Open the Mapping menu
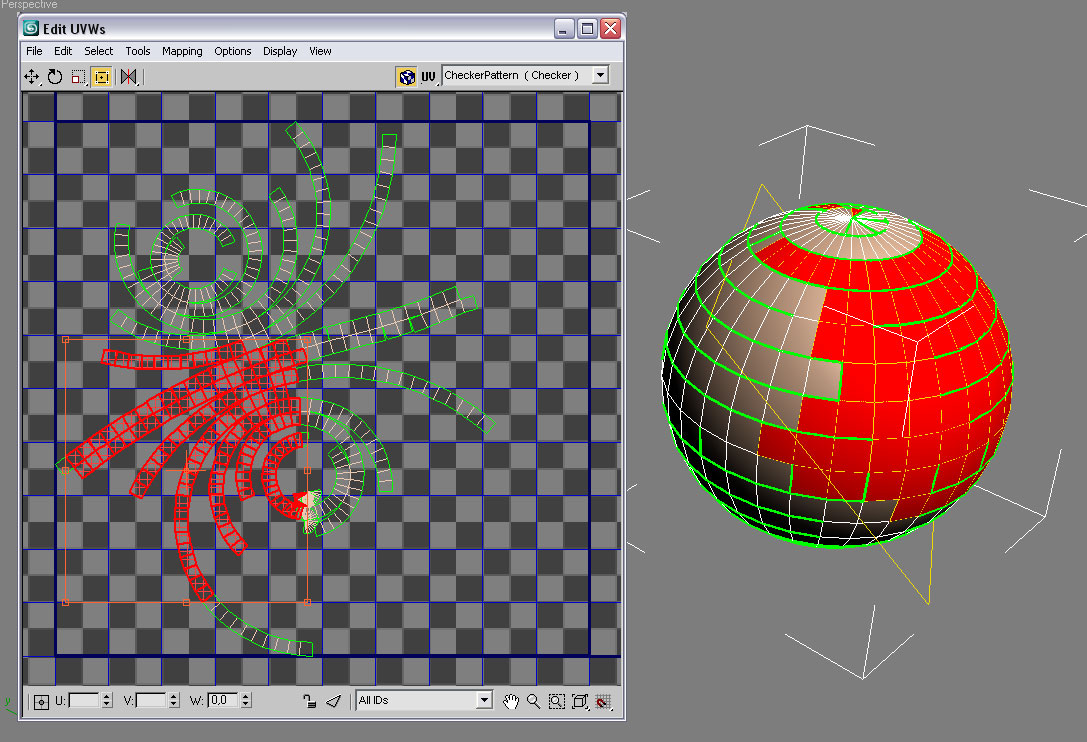The height and width of the screenshot is (742, 1087). coord(182,51)
